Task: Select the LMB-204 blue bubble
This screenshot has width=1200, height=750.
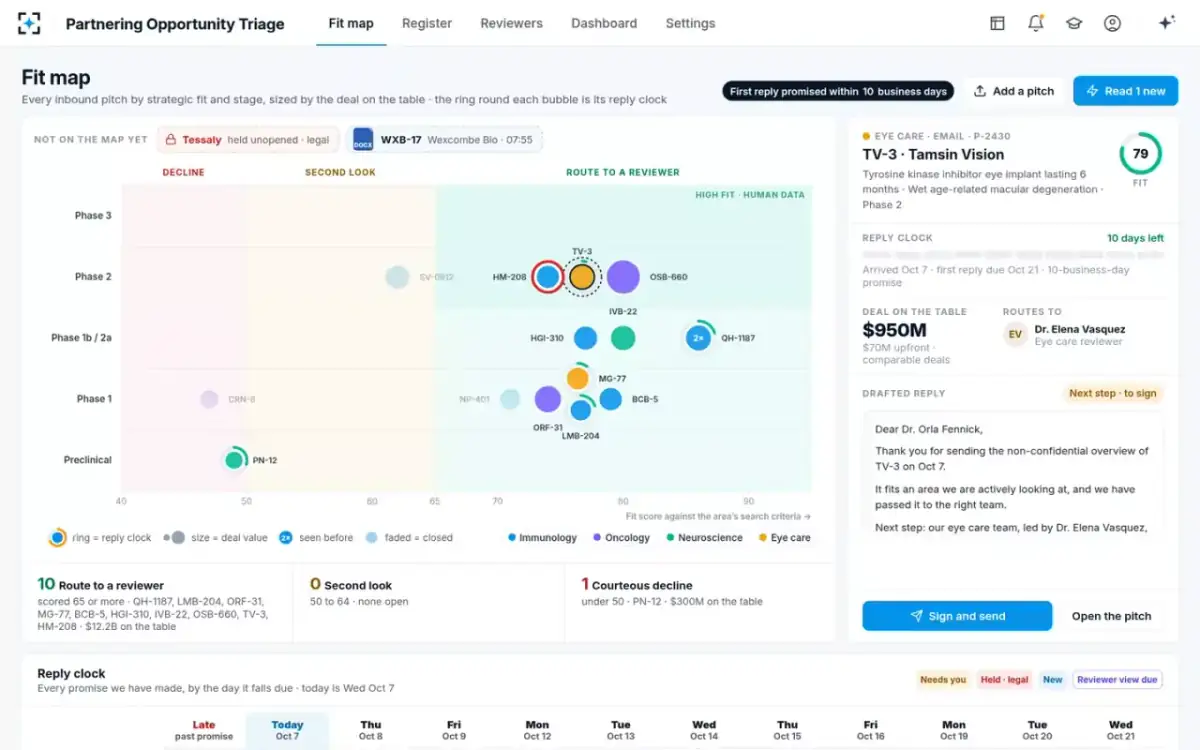Action: pyautogui.click(x=581, y=409)
